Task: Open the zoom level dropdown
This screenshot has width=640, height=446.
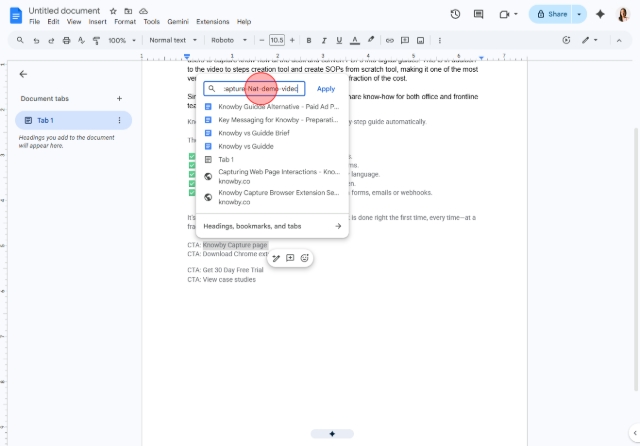Action: [122, 40]
